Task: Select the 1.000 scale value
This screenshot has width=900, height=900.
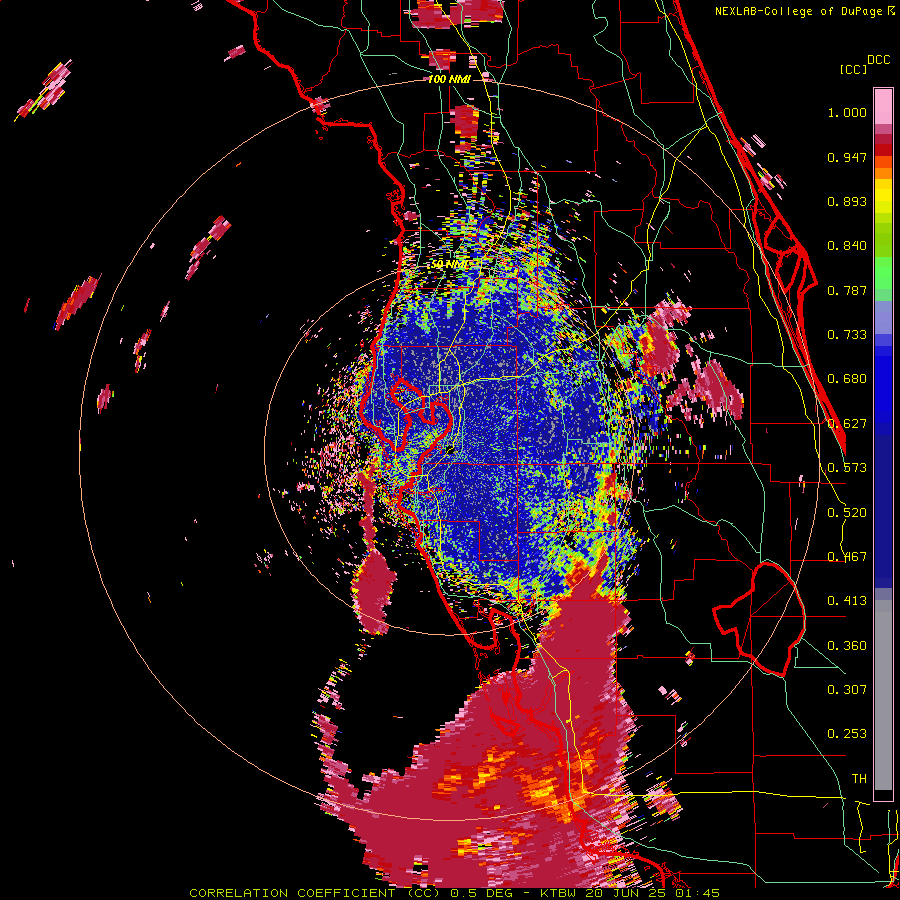Action: click(847, 112)
